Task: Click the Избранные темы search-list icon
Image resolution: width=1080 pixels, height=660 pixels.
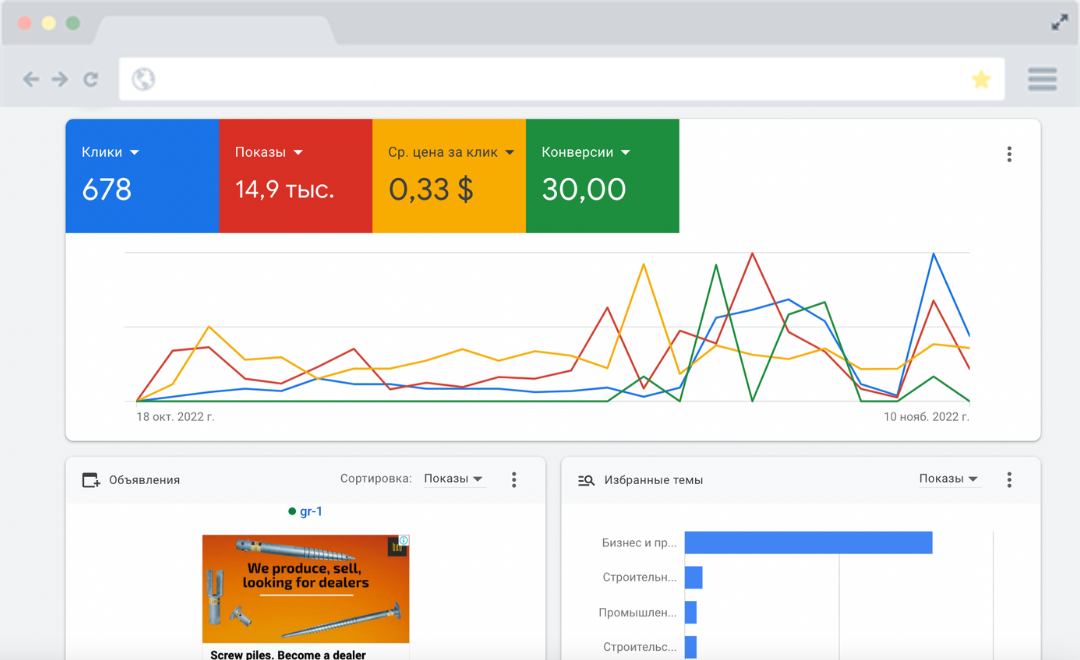Action: click(x=586, y=480)
